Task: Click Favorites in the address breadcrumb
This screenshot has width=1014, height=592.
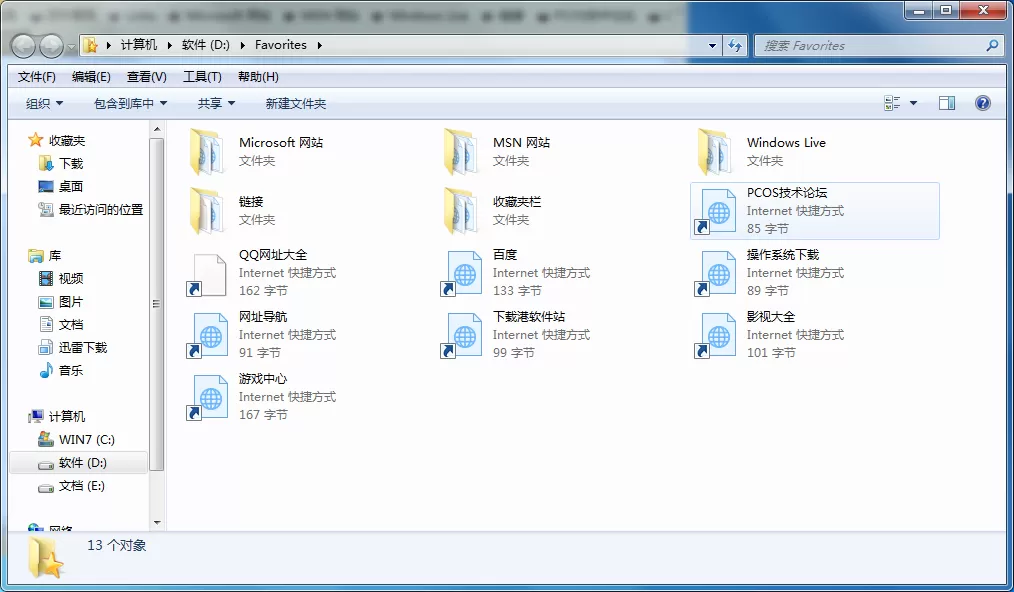Action: pyautogui.click(x=281, y=45)
